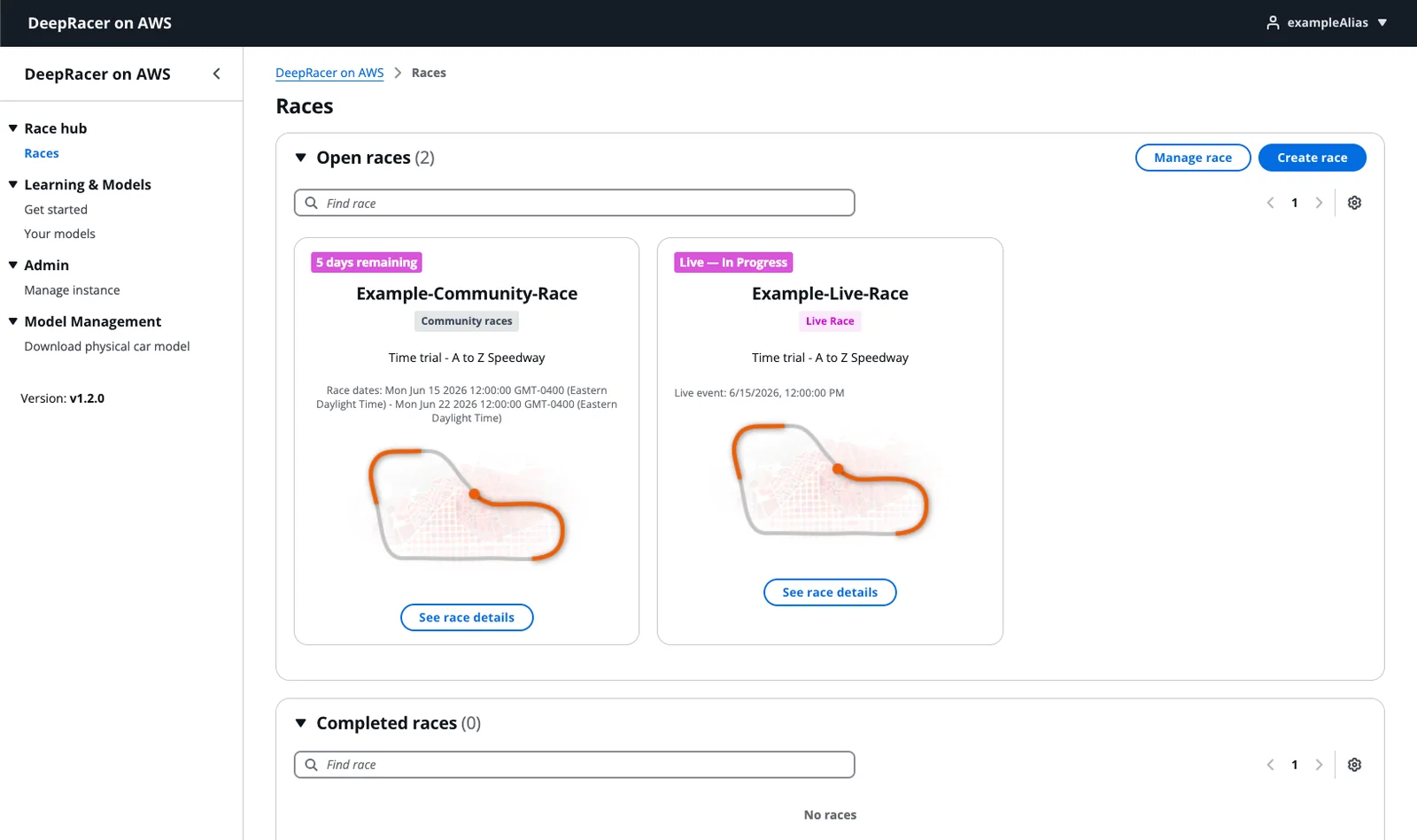Open the exampleAlias user menu
The image size is (1417, 840).
pyautogui.click(x=1326, y=23)
